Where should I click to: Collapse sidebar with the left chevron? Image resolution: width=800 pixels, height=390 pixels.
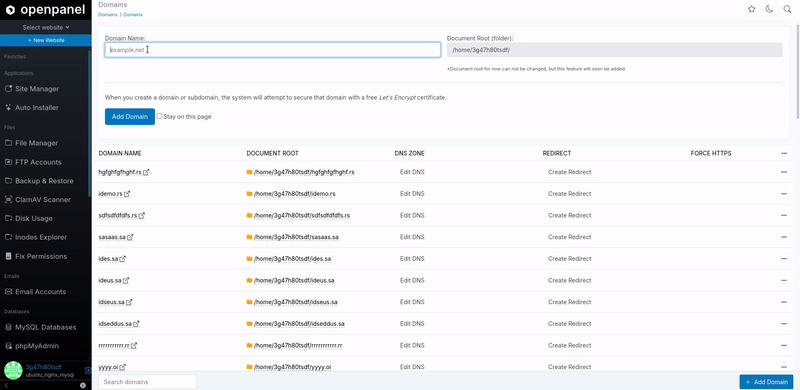pos(6,385)
